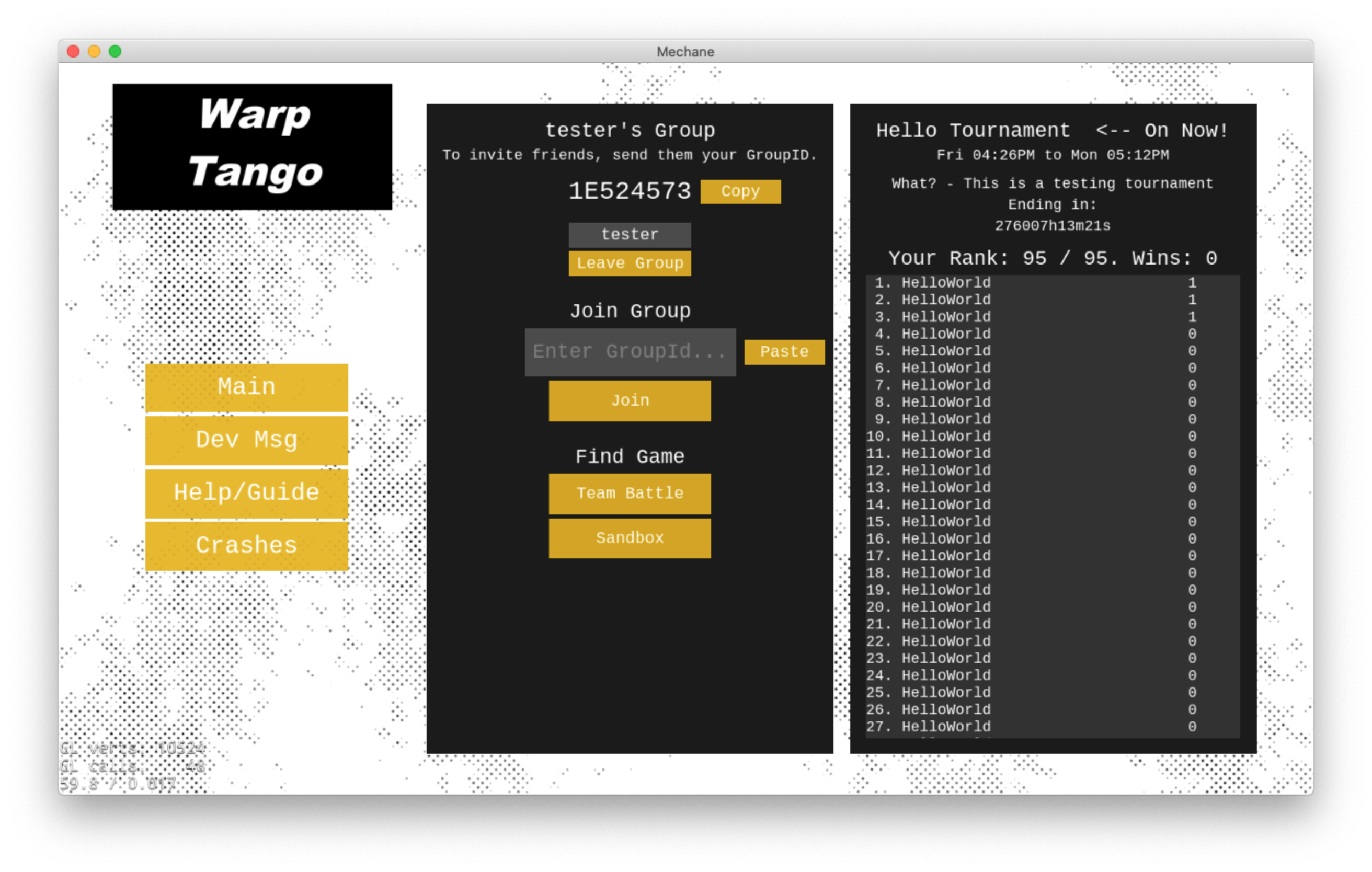The width and height of the screenshot is (1372, 872).
Task: Click the Warp Tango logo
Action: [x=252, y=146]
